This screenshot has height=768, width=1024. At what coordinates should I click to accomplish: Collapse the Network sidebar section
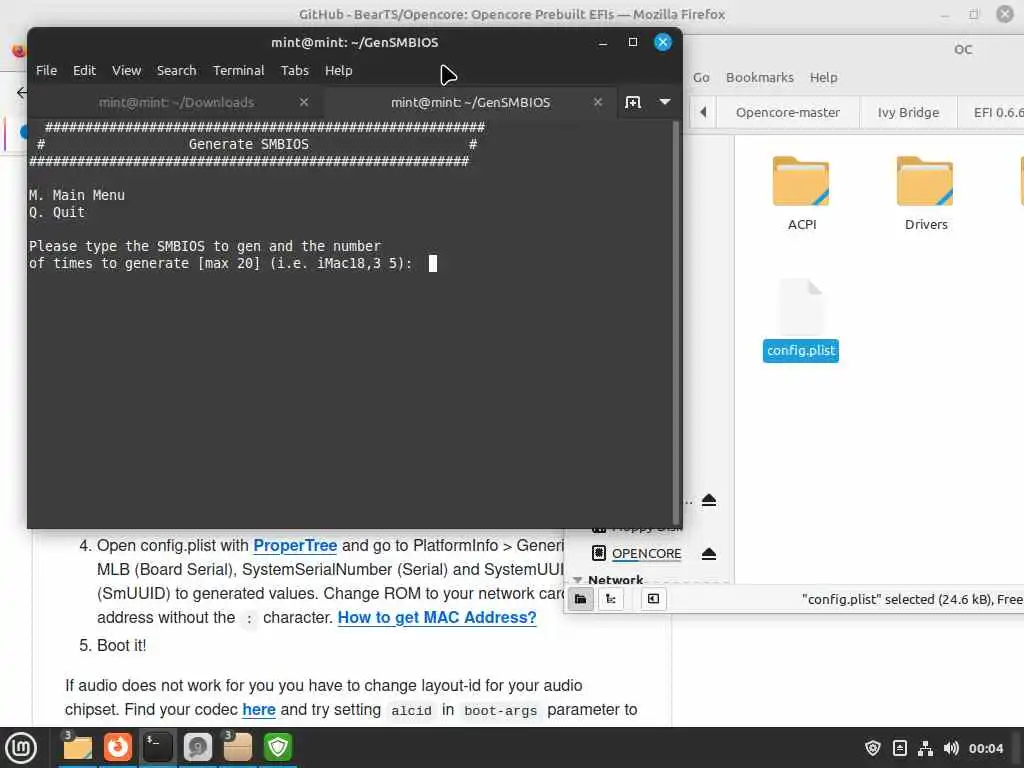[577, 580]
